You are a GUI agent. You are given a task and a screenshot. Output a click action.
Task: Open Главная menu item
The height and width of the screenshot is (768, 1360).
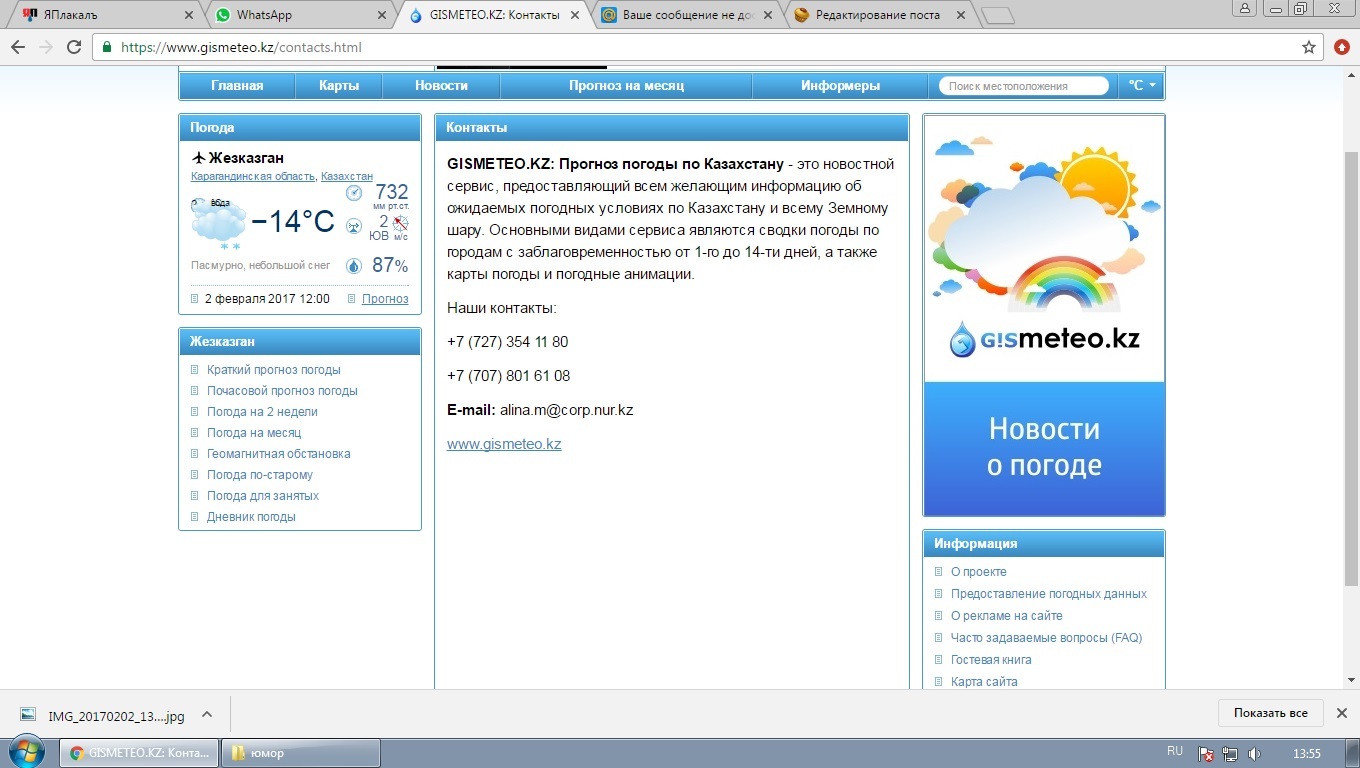pyautogui.click(x=237, y=86)
